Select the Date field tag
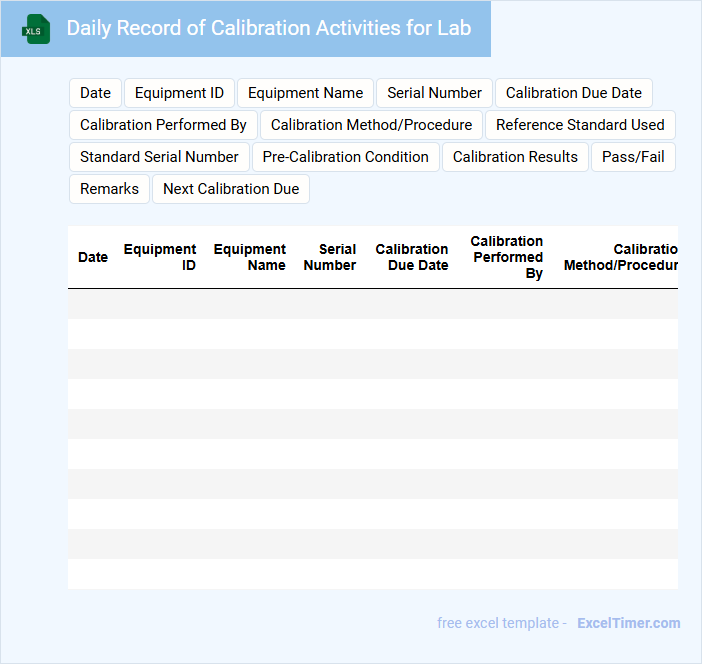Viewport: 702px width, 664px height. 95,93
